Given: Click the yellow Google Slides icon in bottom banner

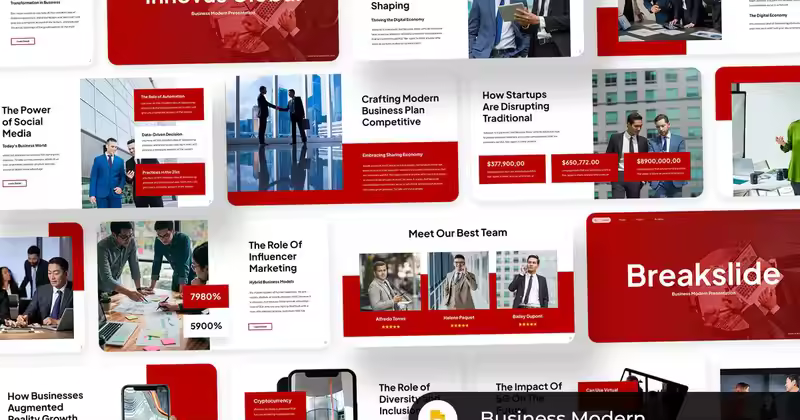Looking at the screenshot, I should tap(437, 414).
